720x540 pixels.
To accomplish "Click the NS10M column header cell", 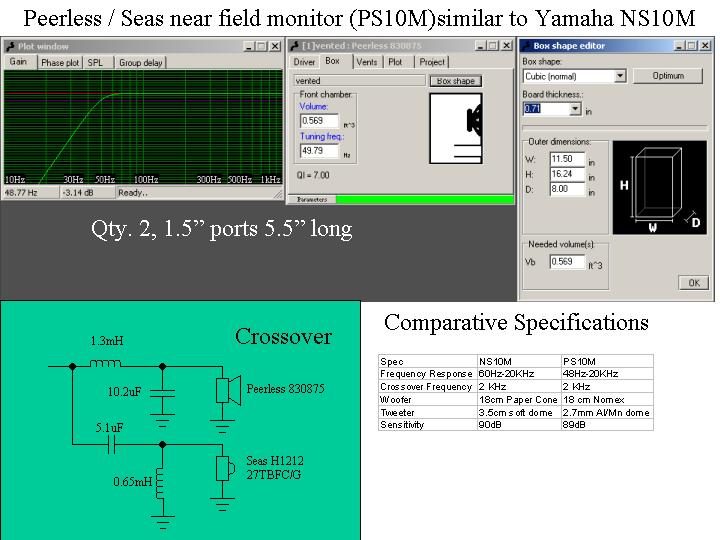I will 519,361.
